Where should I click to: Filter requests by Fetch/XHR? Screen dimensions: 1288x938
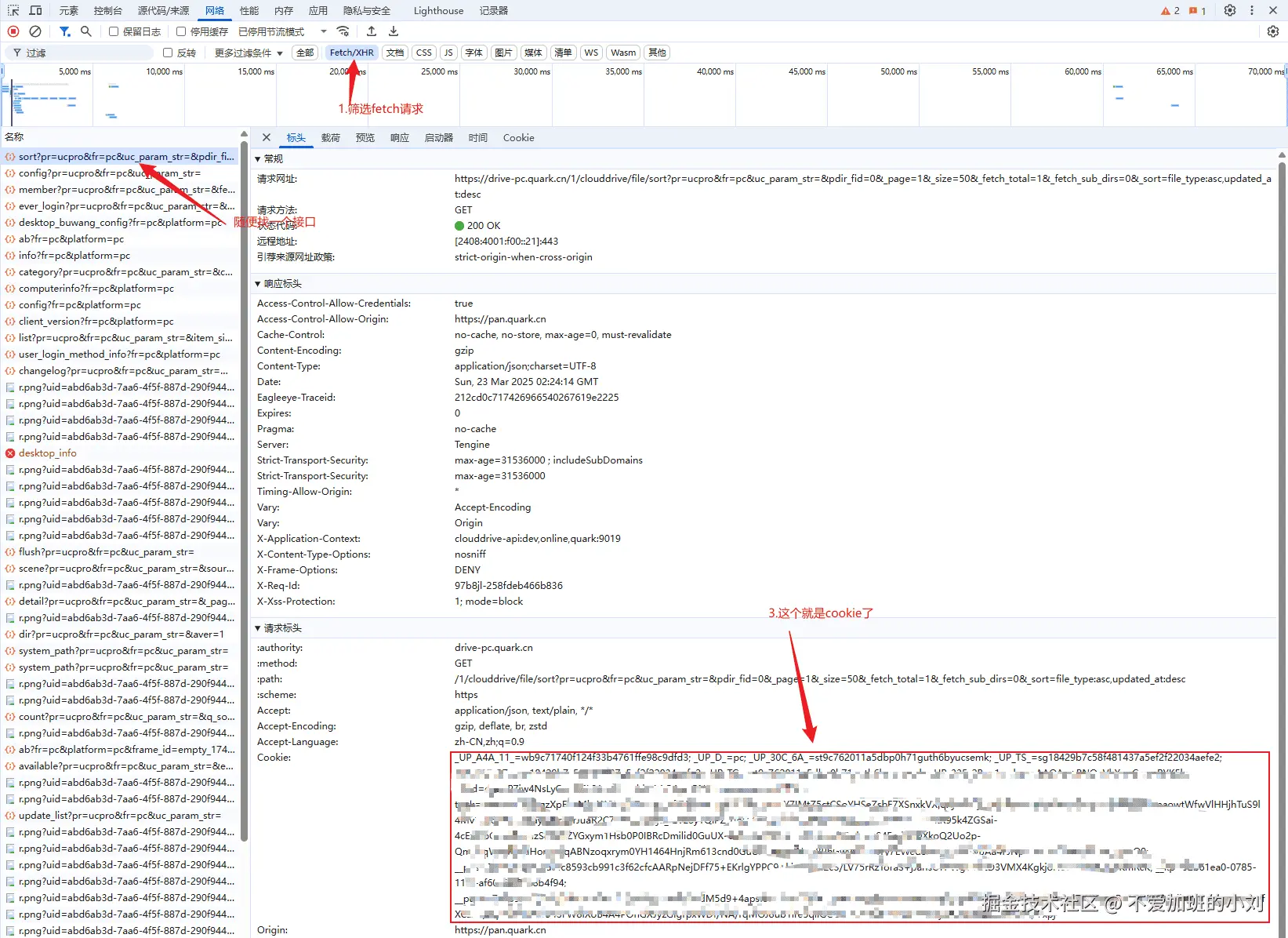tap(352, 53)
